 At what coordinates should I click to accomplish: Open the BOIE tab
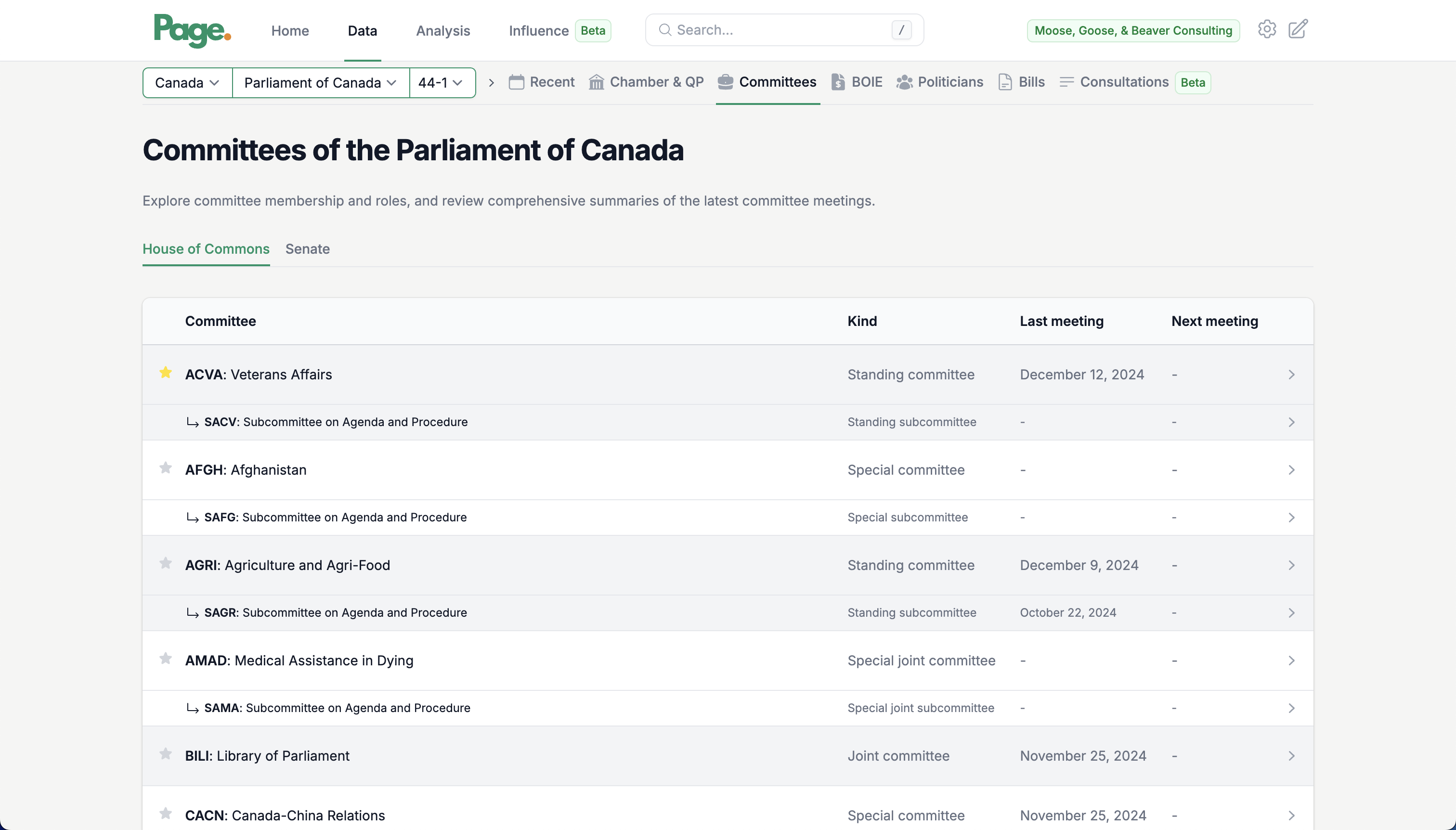pos(857,82)
